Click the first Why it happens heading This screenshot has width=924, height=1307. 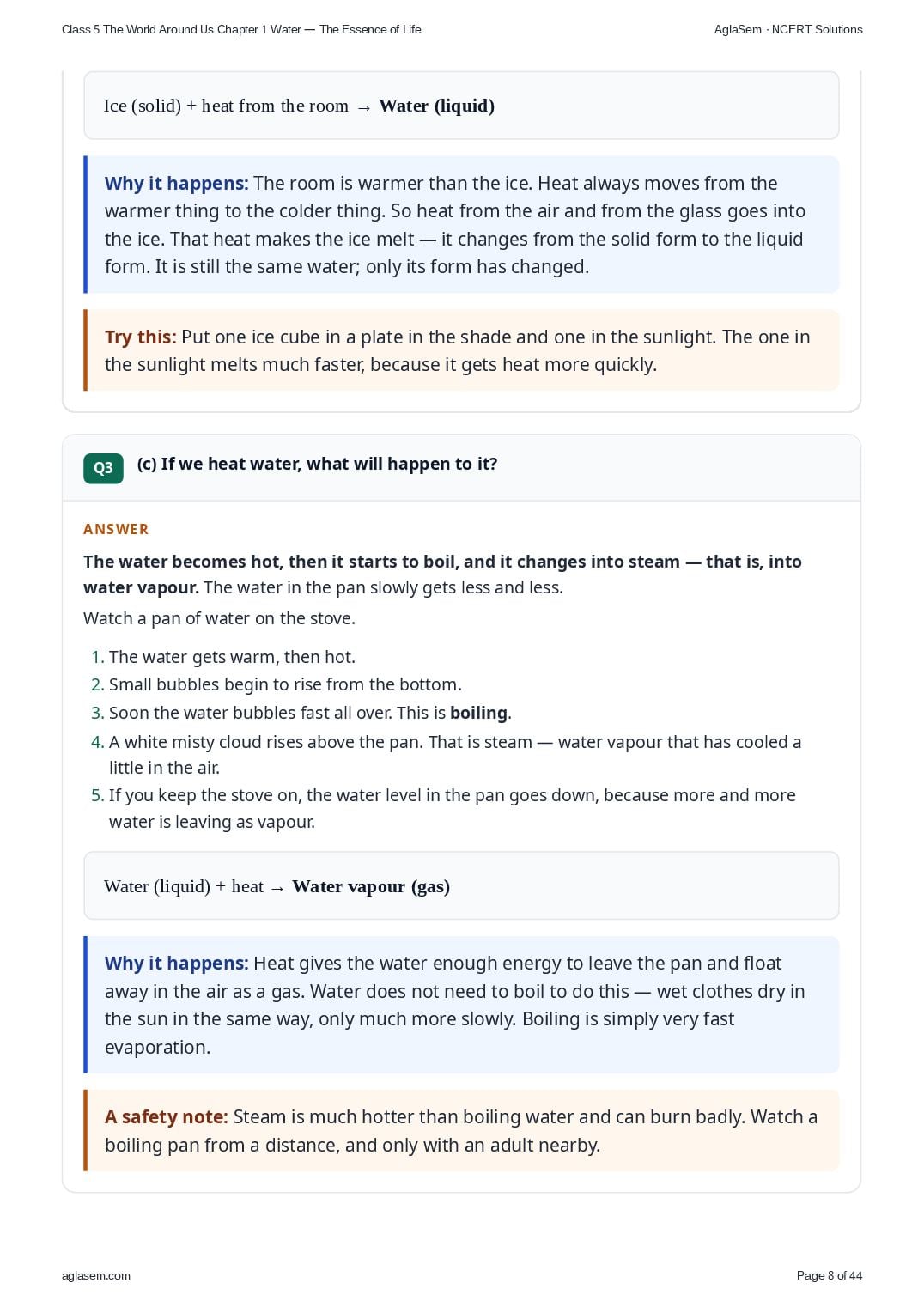coord(176,183)
